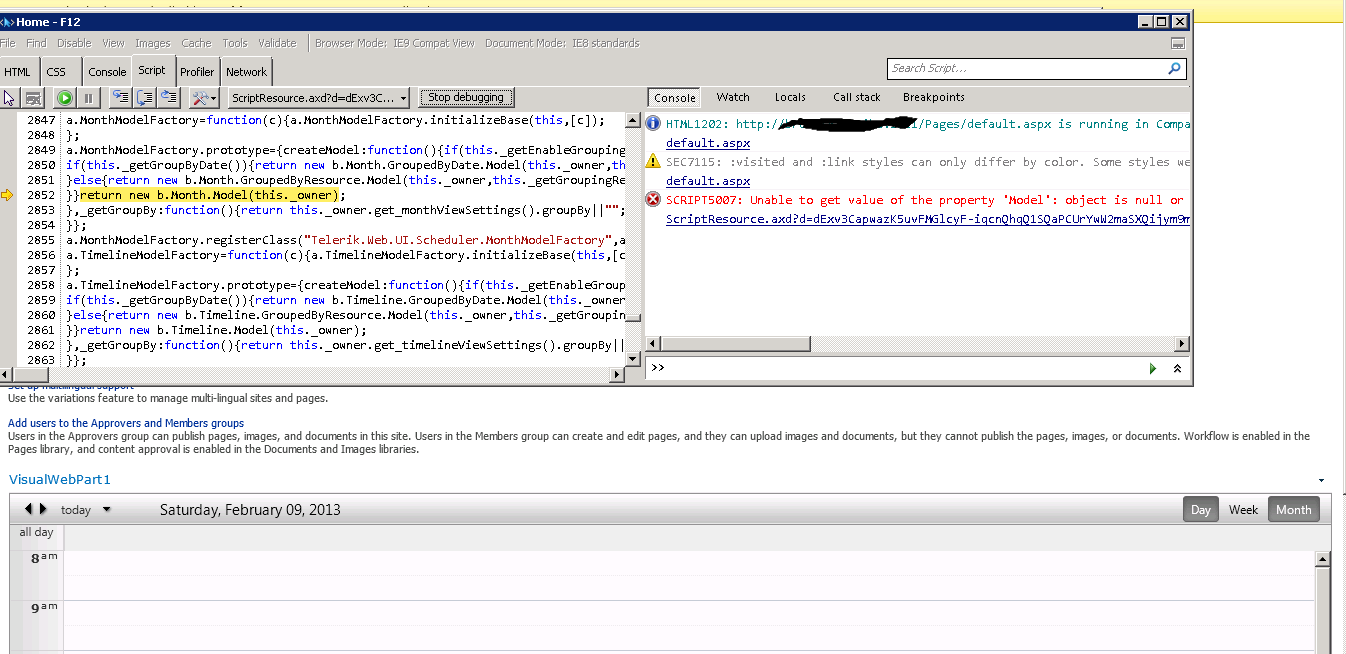Click the green run script arrow in console
Image resolution: width=1346 pixels, height=654 pixels.
coord(1153,368)
